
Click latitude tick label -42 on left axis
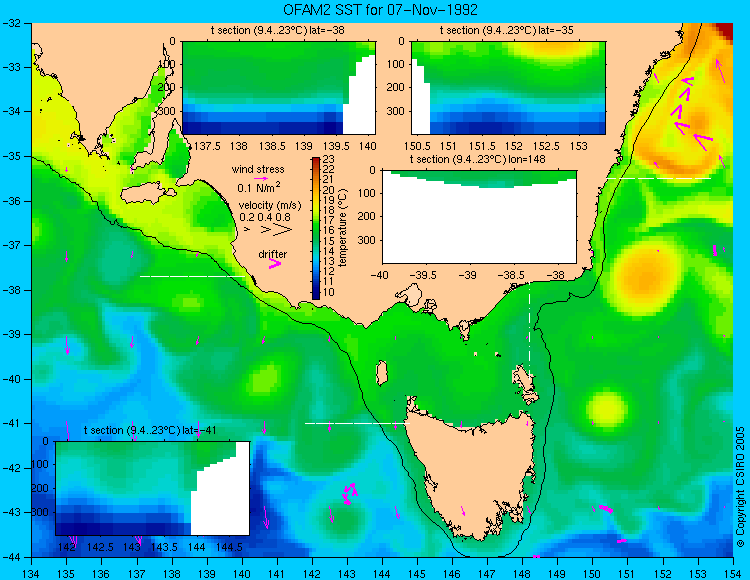pos(11,468)
